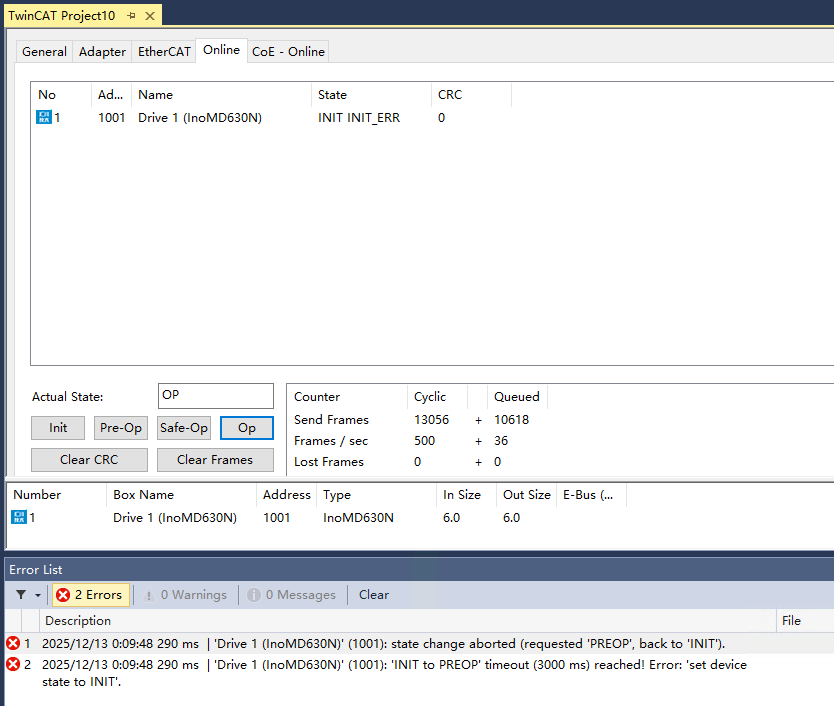Image resolution: width=834 pixels, height=706 pixels.
Task: Click the Cyclic column header
Action: [438, 397]
